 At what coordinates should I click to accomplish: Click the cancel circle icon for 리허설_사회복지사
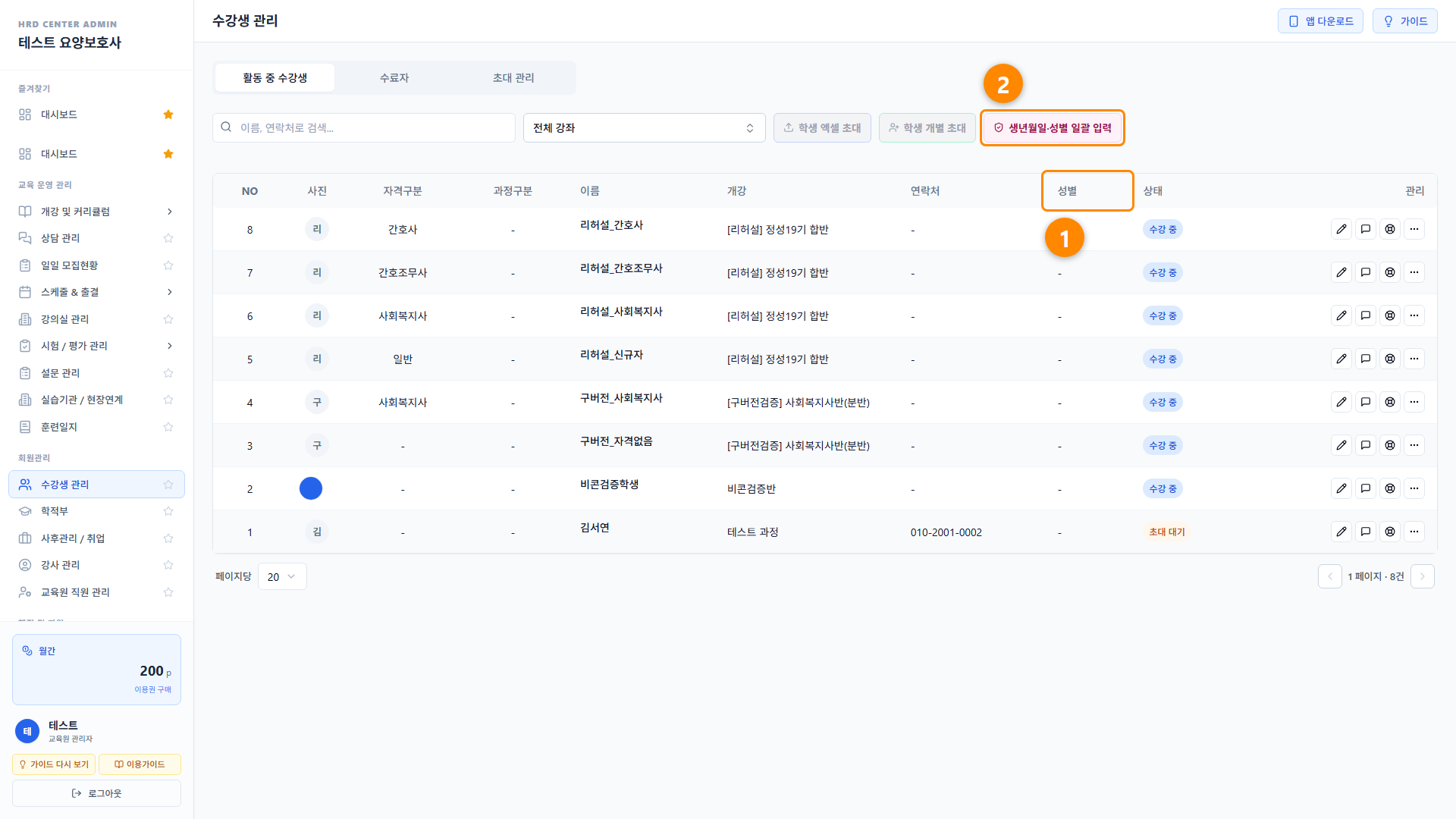pyautogui.click(x=1390, y=315)
